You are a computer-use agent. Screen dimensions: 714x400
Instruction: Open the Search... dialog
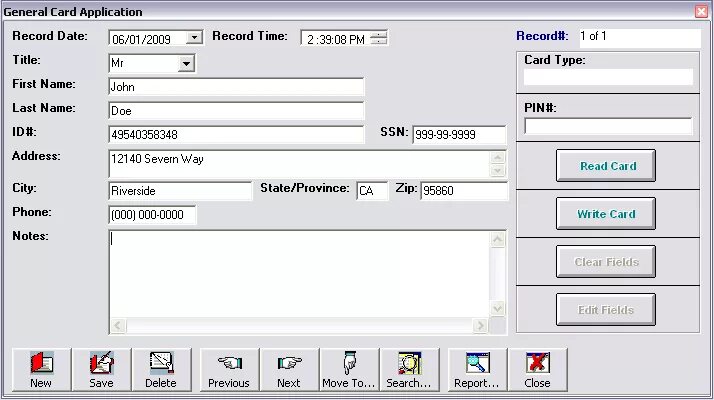(409, 369)
